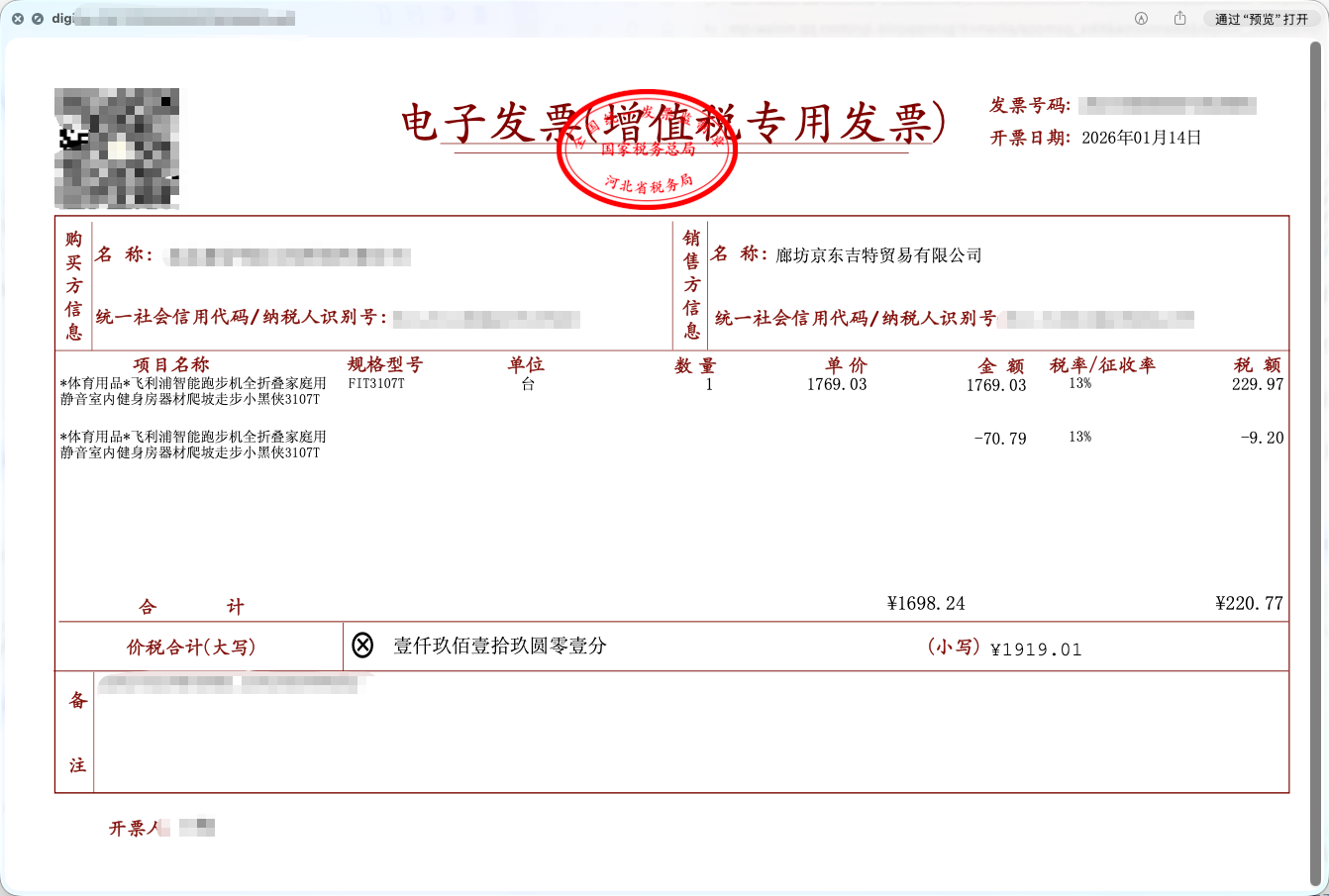Click the circled X icon left of the filename
The width and height of the screenshot is (1329, 896).
18,18
